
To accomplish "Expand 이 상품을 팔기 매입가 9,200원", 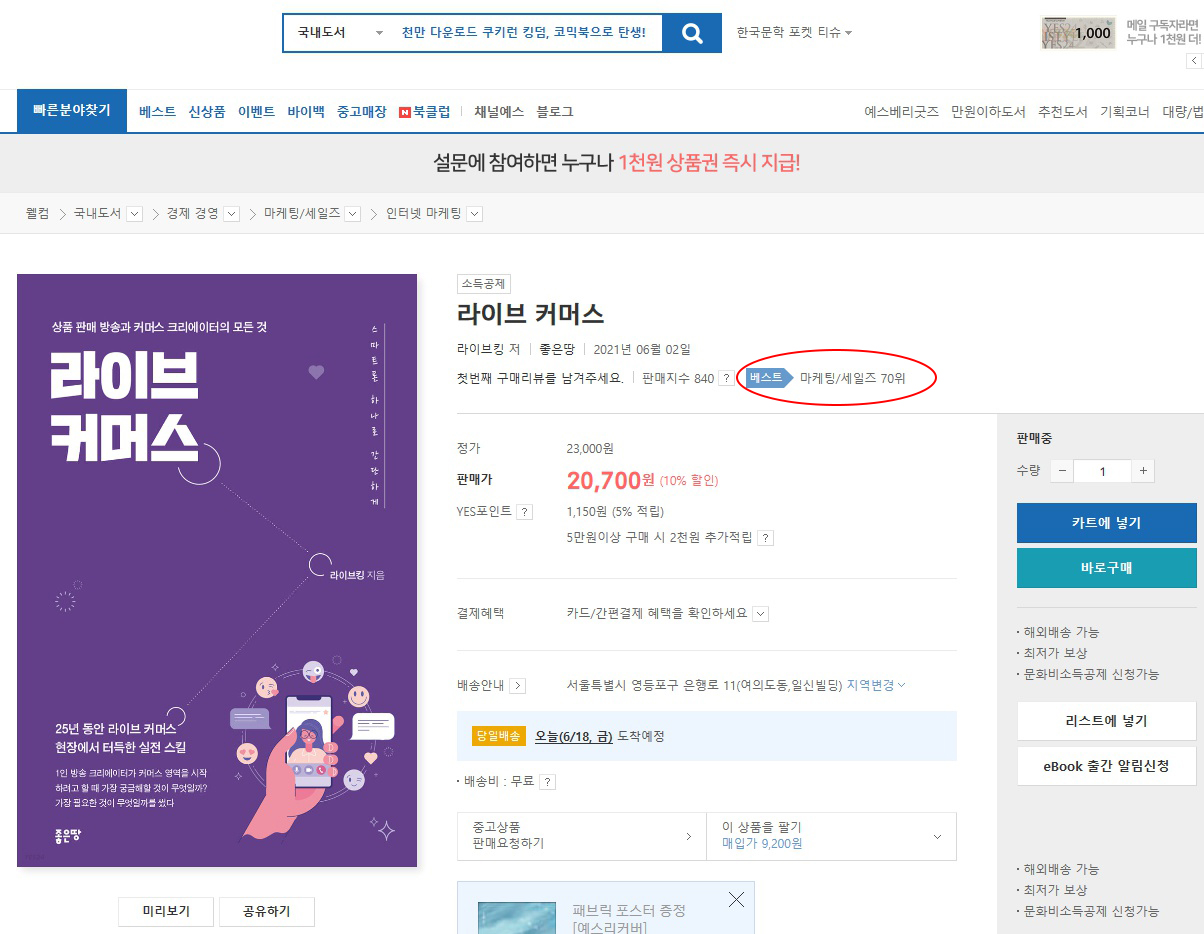I will pos(832,836).
